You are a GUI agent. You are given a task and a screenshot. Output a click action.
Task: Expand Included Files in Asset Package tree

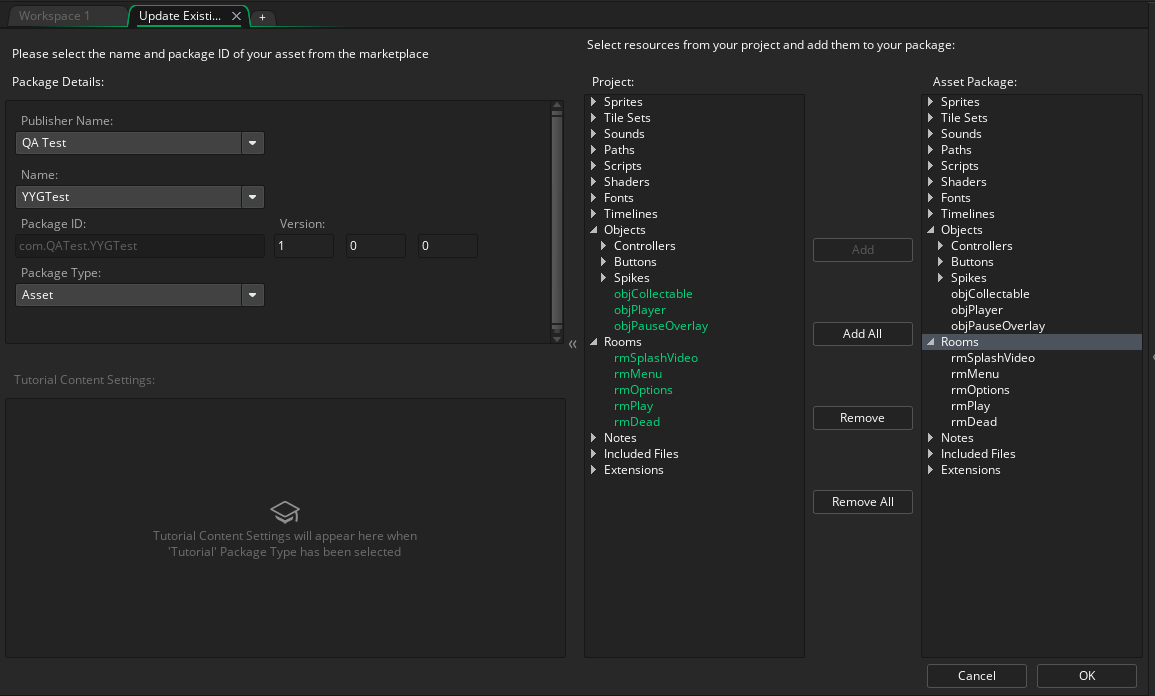coord(930,454)
